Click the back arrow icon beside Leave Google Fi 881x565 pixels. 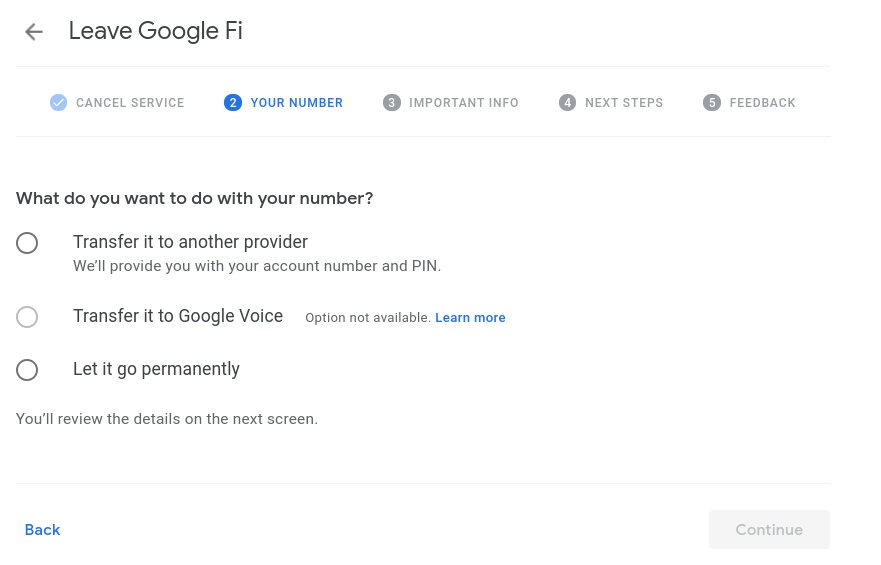tap(34, 31)
